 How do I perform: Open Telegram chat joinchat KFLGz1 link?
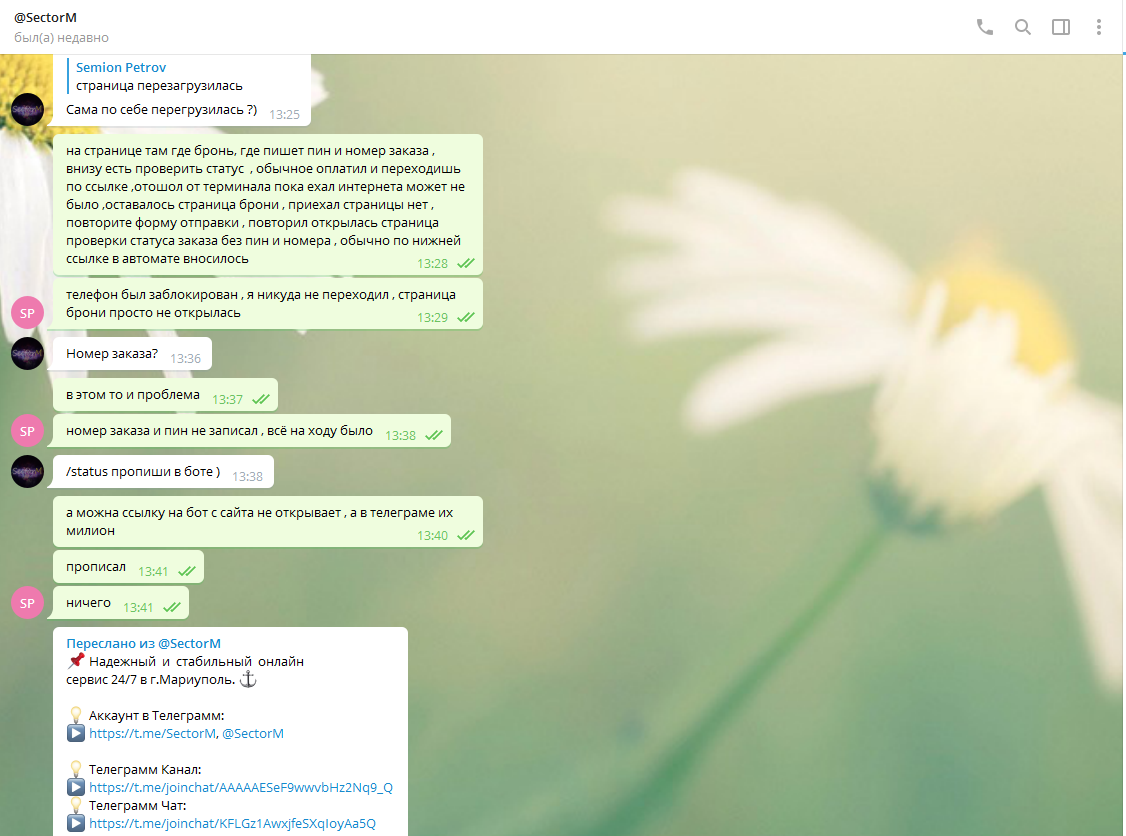coord(232,823)
